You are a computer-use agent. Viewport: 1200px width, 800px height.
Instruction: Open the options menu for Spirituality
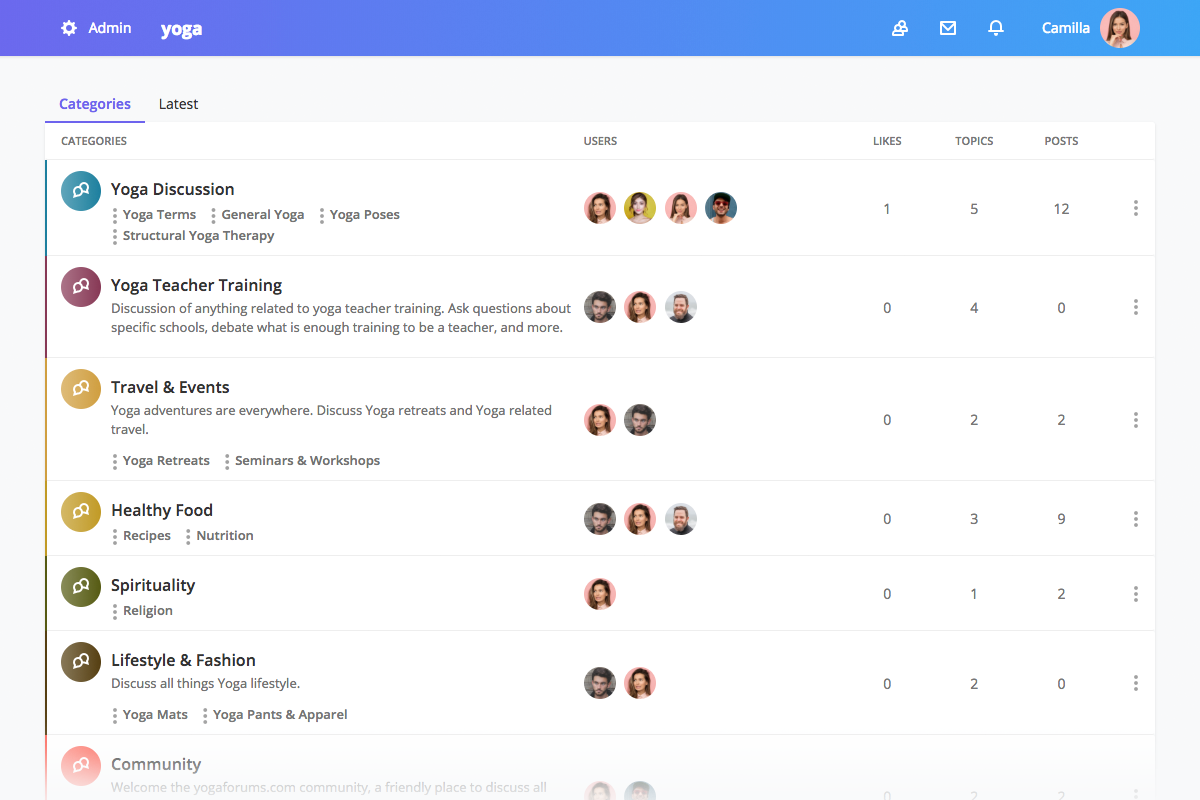1136,593
